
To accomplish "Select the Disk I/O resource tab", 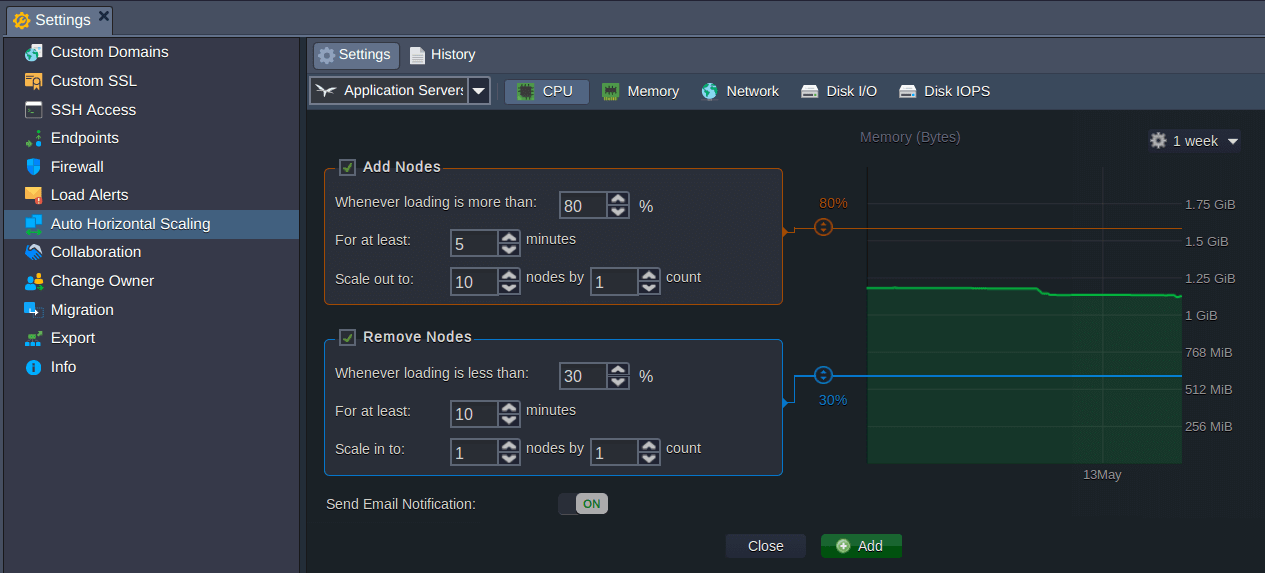I will click(x=839, y=91).
